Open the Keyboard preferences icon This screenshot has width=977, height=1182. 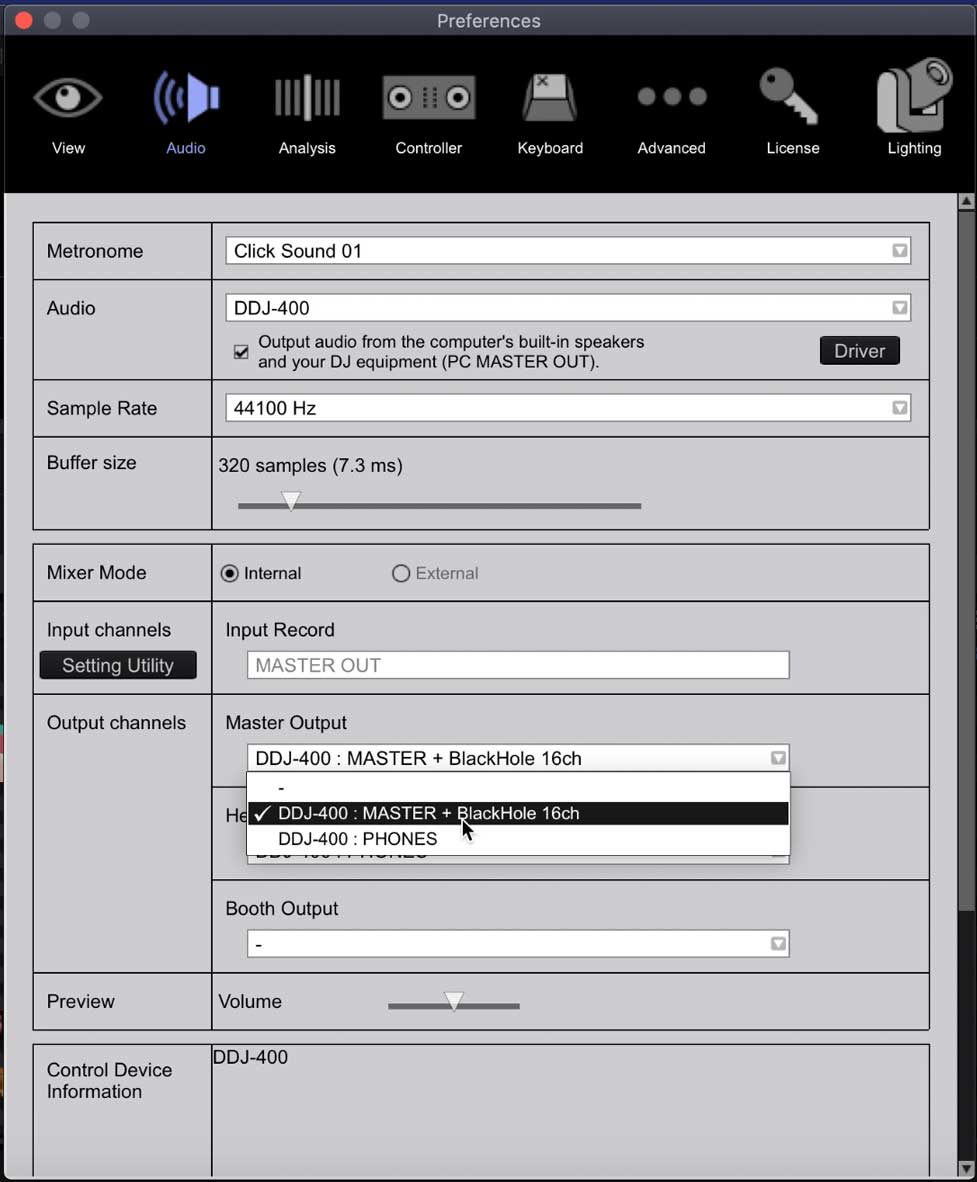(550, 99)
